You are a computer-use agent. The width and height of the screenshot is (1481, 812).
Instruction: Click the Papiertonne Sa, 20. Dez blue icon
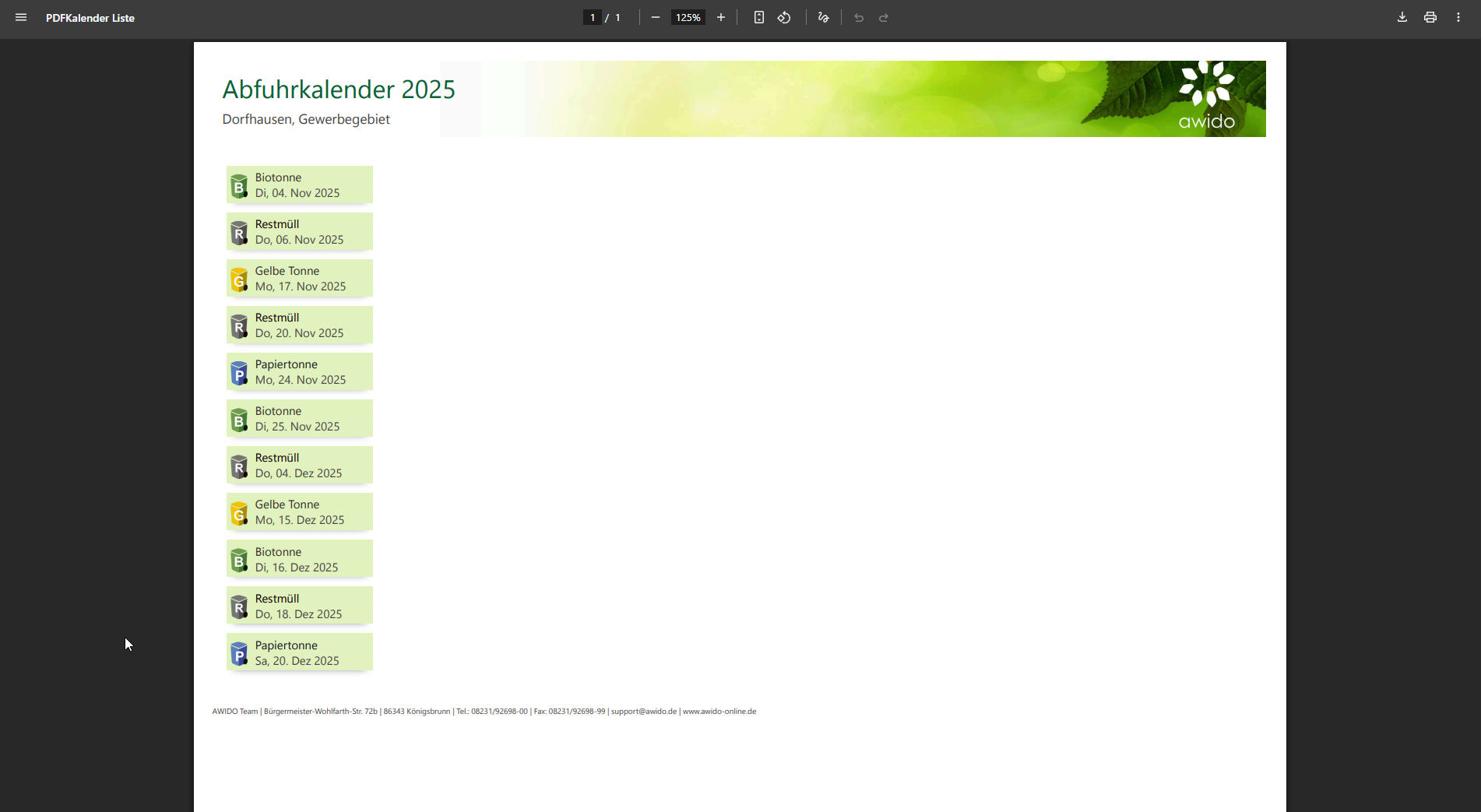tap(239, 654)
